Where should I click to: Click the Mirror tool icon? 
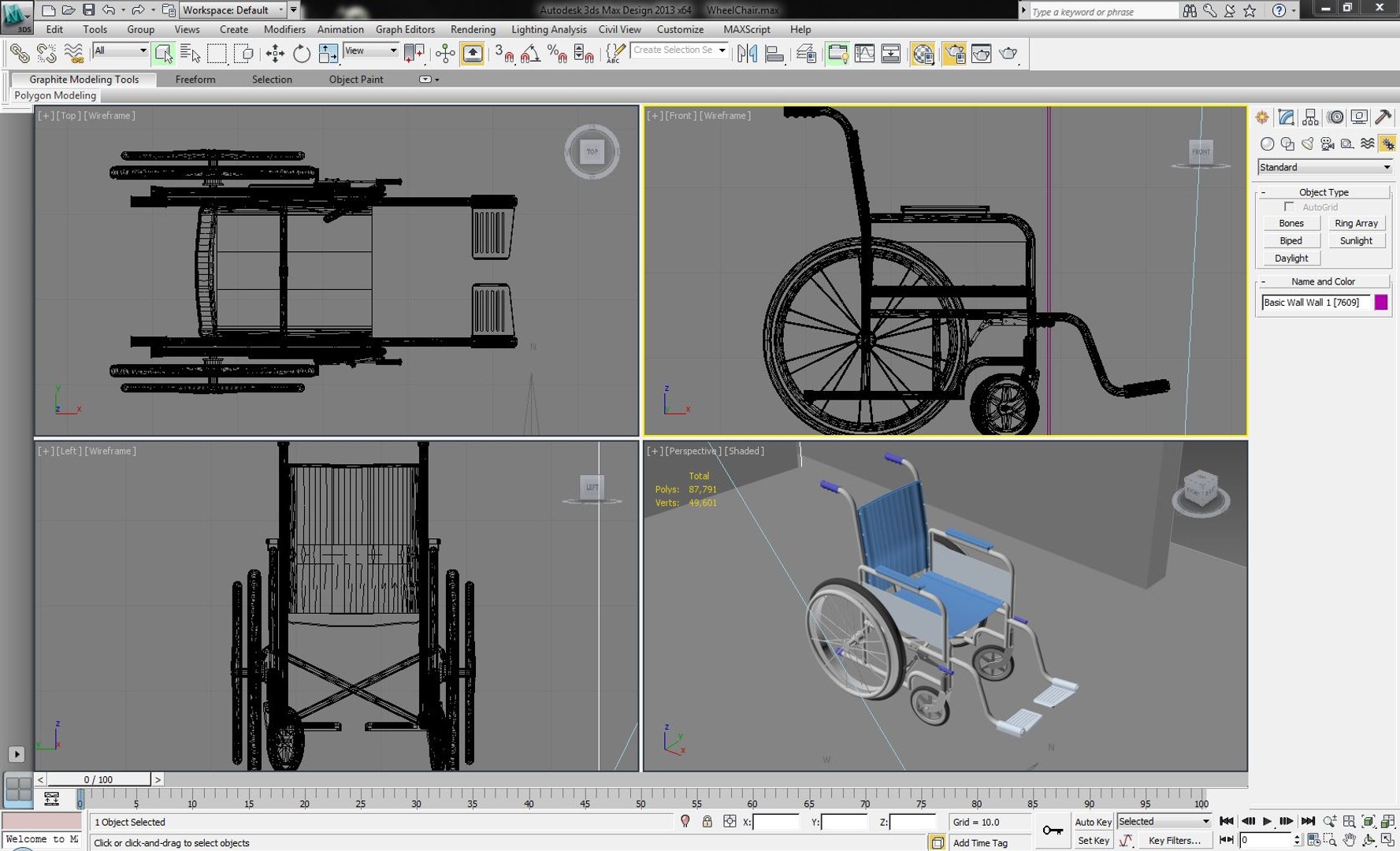[x=747, y=54]
